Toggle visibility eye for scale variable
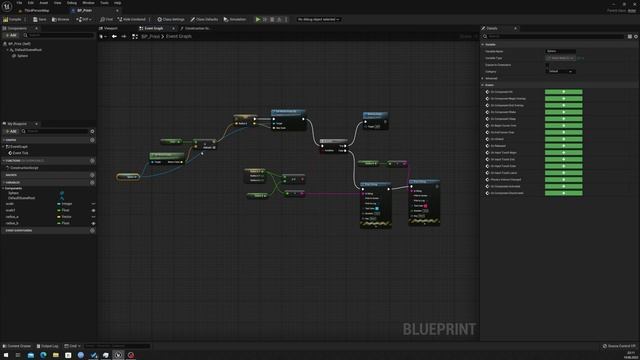This screenshot has height=360, width=640. click(93, 204)
